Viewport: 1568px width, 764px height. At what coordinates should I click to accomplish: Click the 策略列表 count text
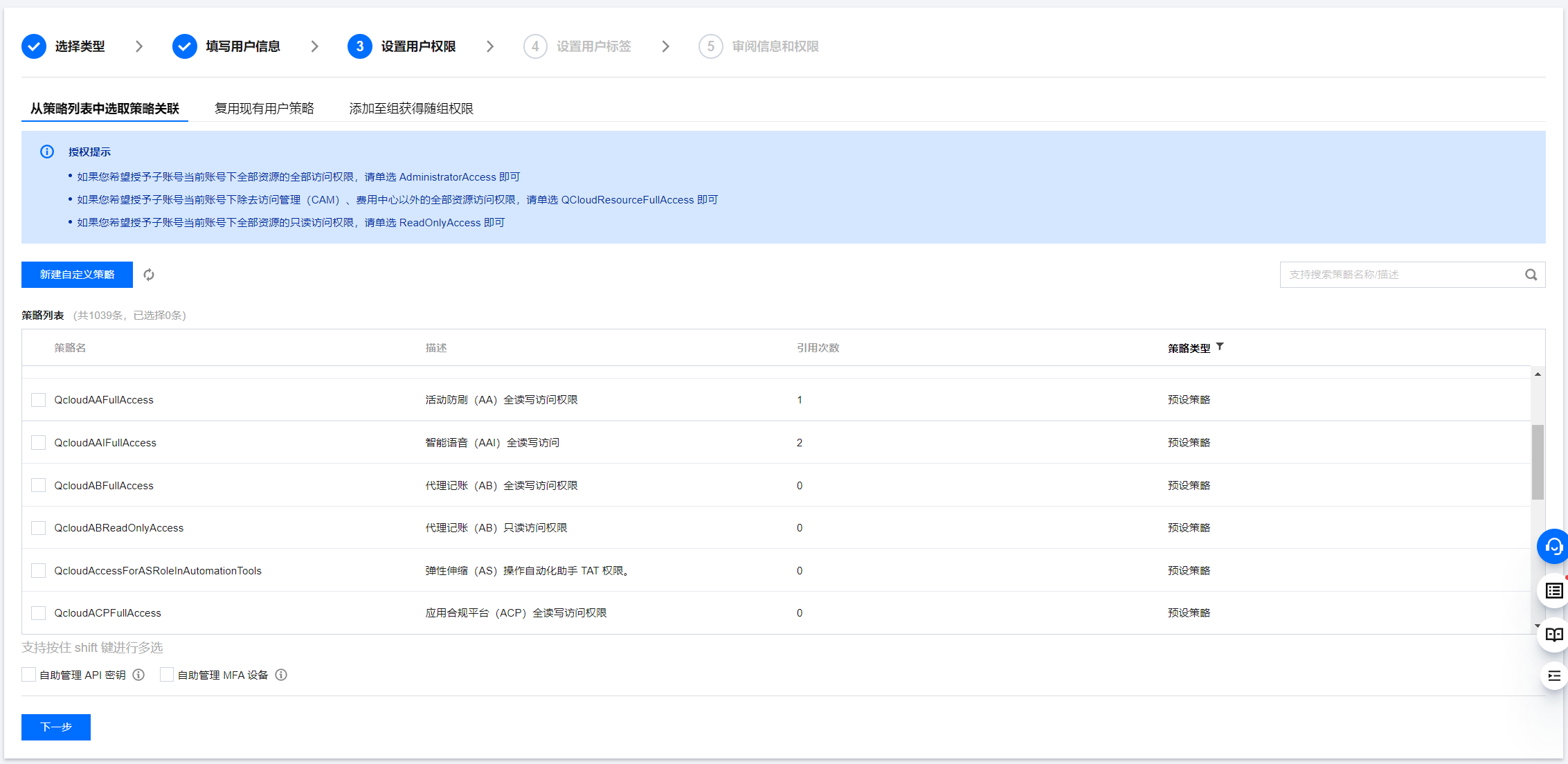pos(130,316)
